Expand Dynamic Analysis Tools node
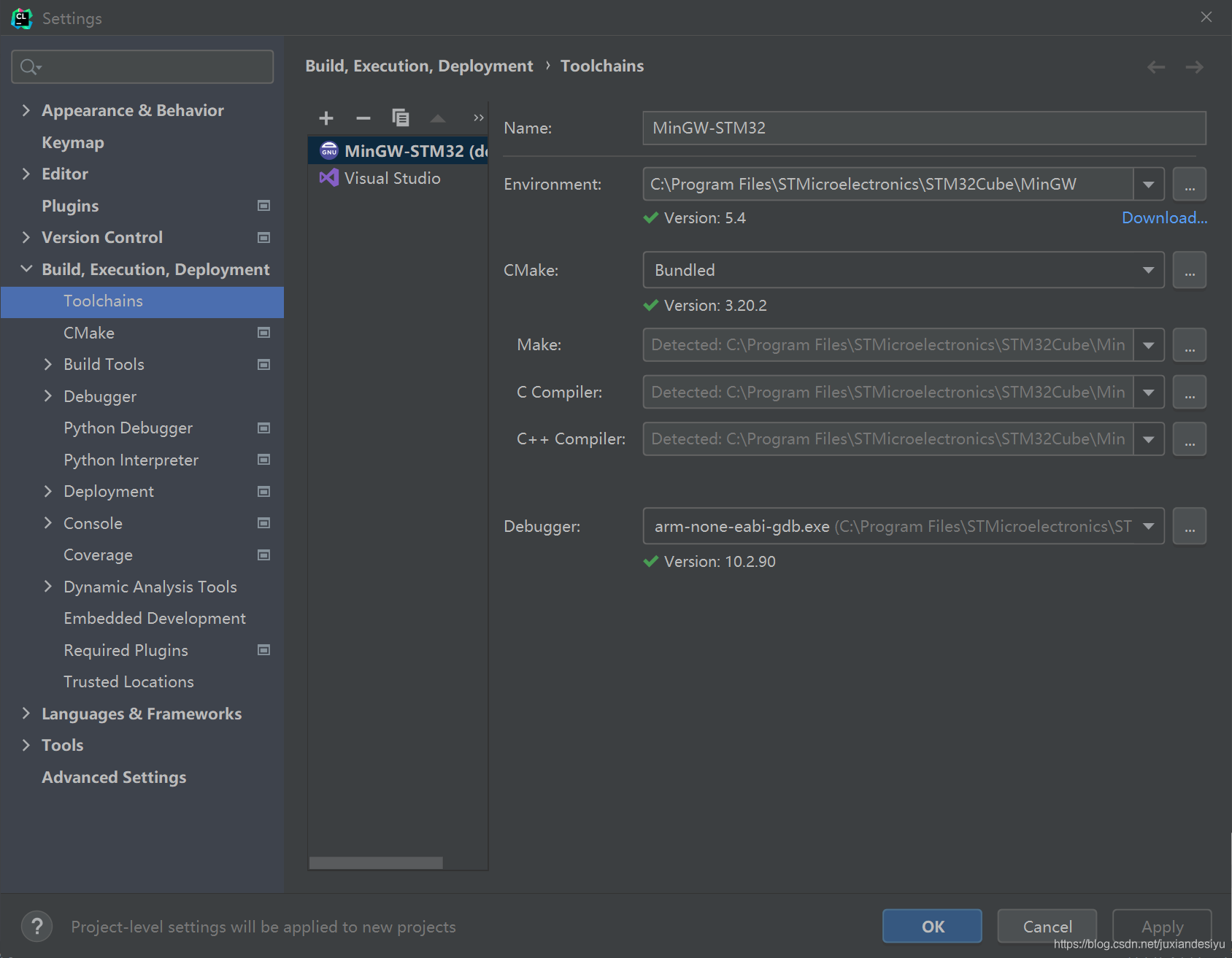Image resolution: width=1232 pixels, height=958 pixels. pos(48,587)
